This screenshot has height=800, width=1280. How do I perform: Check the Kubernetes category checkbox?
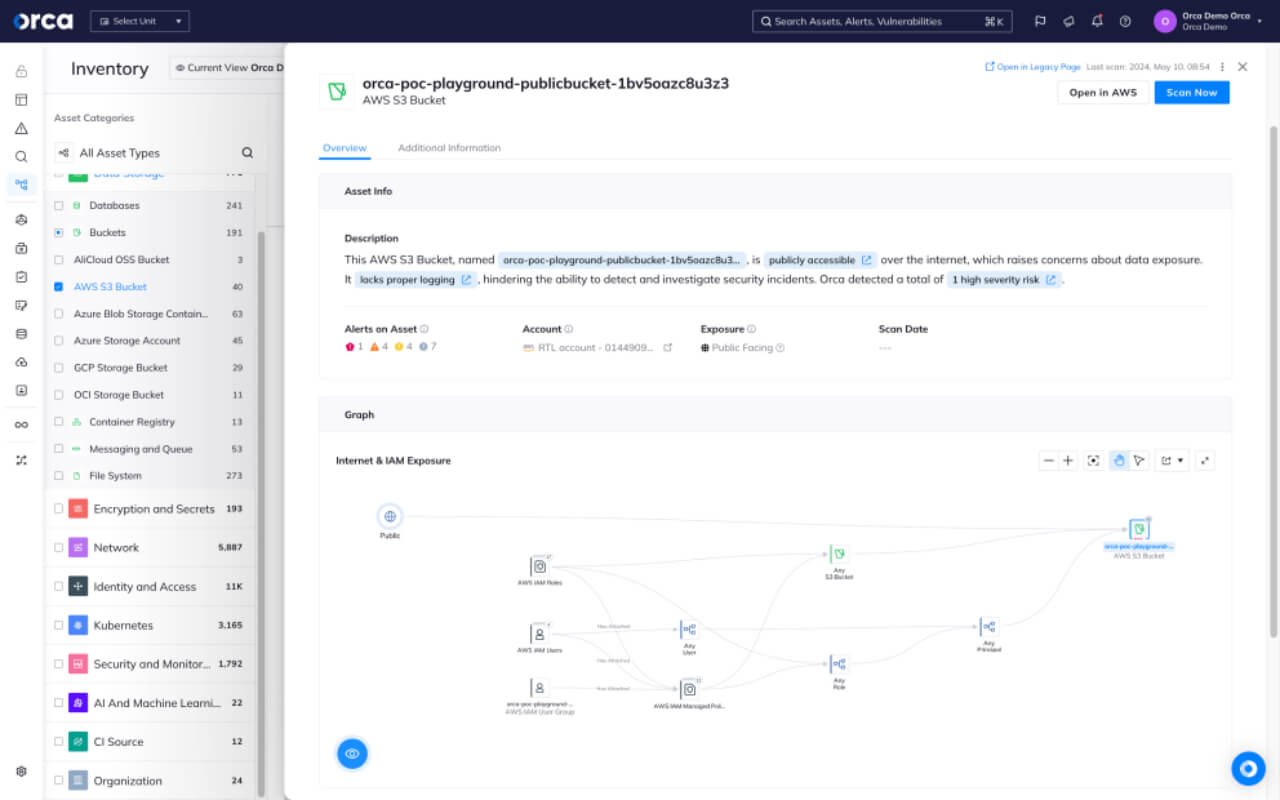point(58,626)
